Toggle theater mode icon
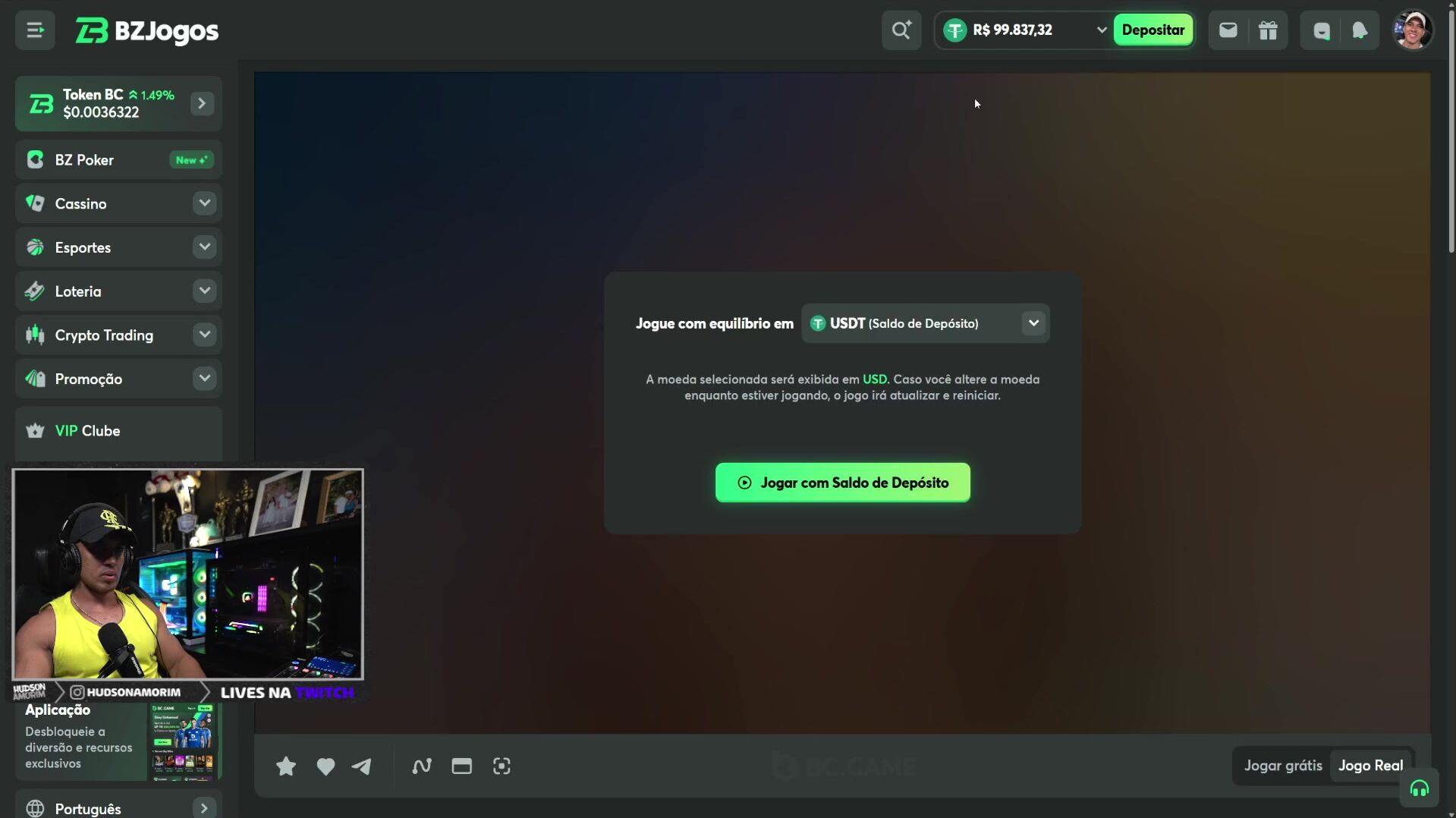The height and width of the screenshot is (818, 1456). 462,766
